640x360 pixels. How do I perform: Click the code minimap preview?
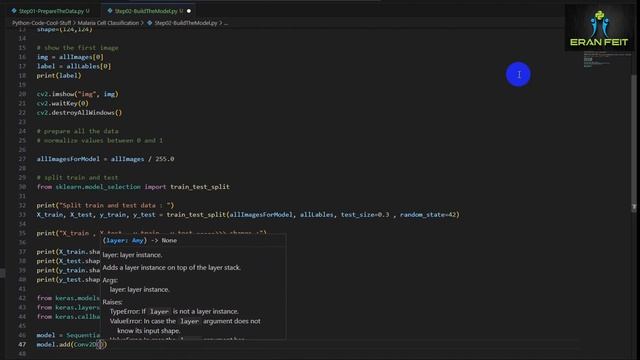point(606,59)
